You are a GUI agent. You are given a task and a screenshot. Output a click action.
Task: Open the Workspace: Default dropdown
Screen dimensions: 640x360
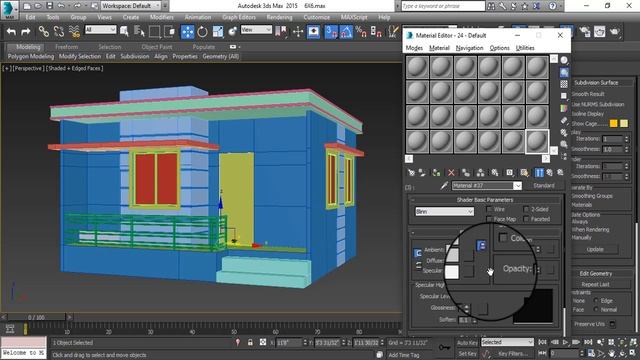[x=131, y=6]
